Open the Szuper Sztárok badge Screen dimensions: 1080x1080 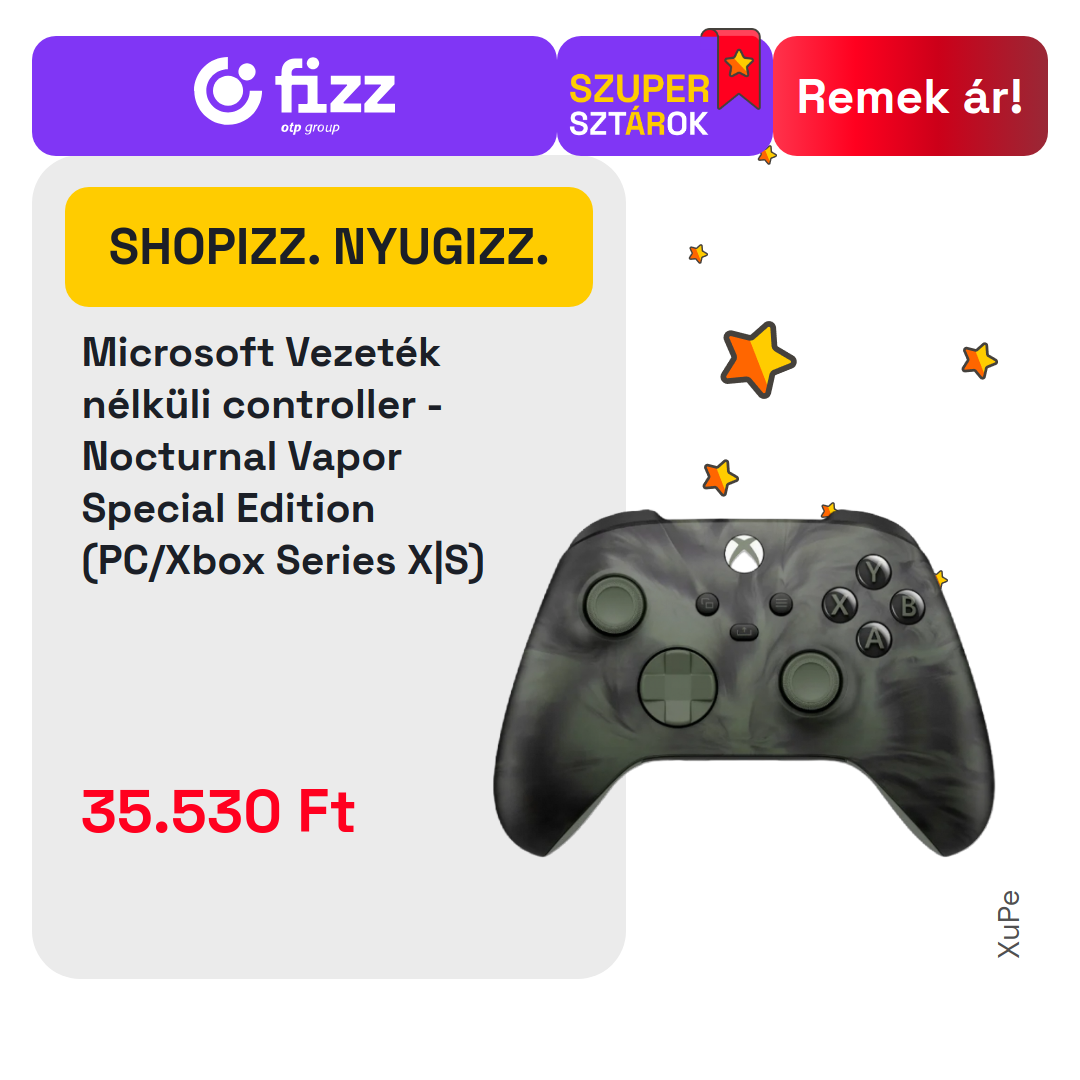pyautogui.click(x=665, y=96)
